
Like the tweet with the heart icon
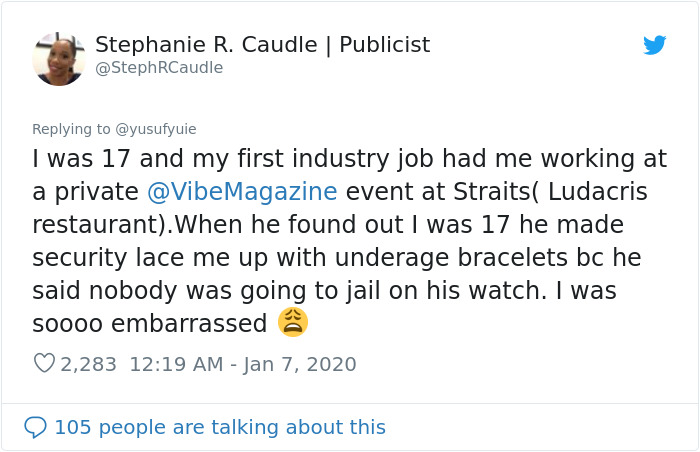[x=43, y=364]
